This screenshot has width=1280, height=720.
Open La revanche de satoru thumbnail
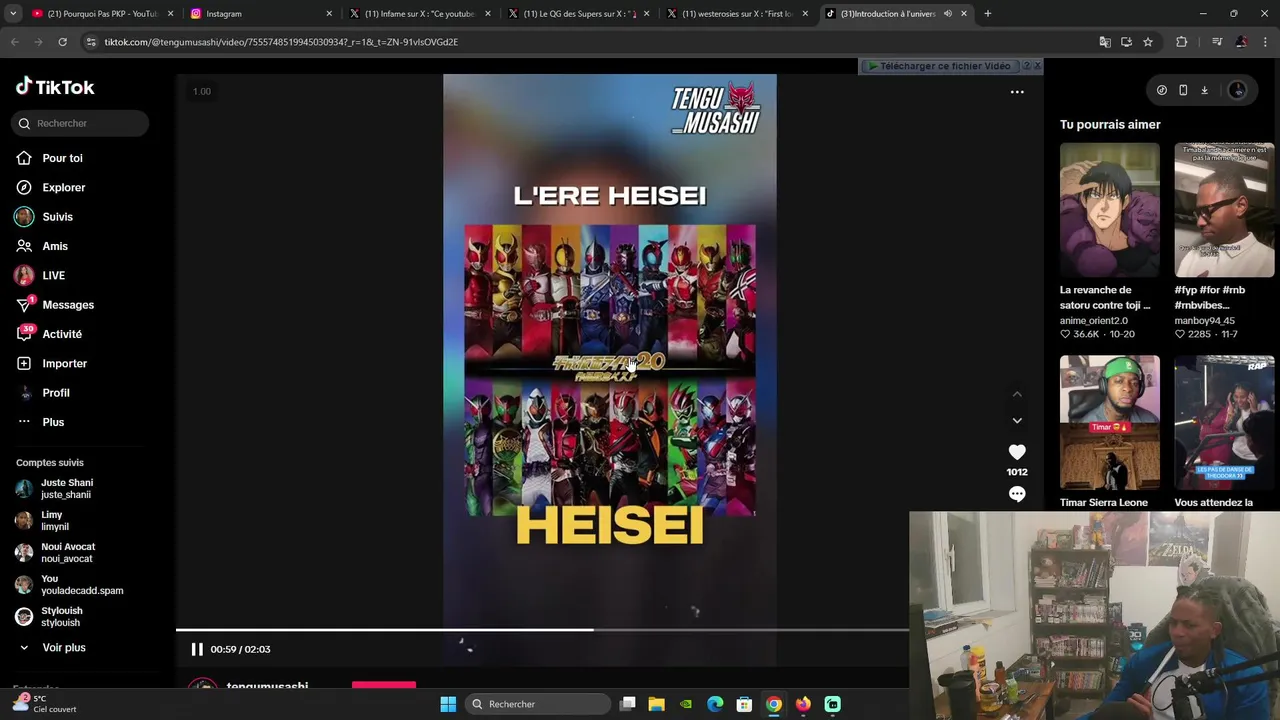[x=1110, y=210]
